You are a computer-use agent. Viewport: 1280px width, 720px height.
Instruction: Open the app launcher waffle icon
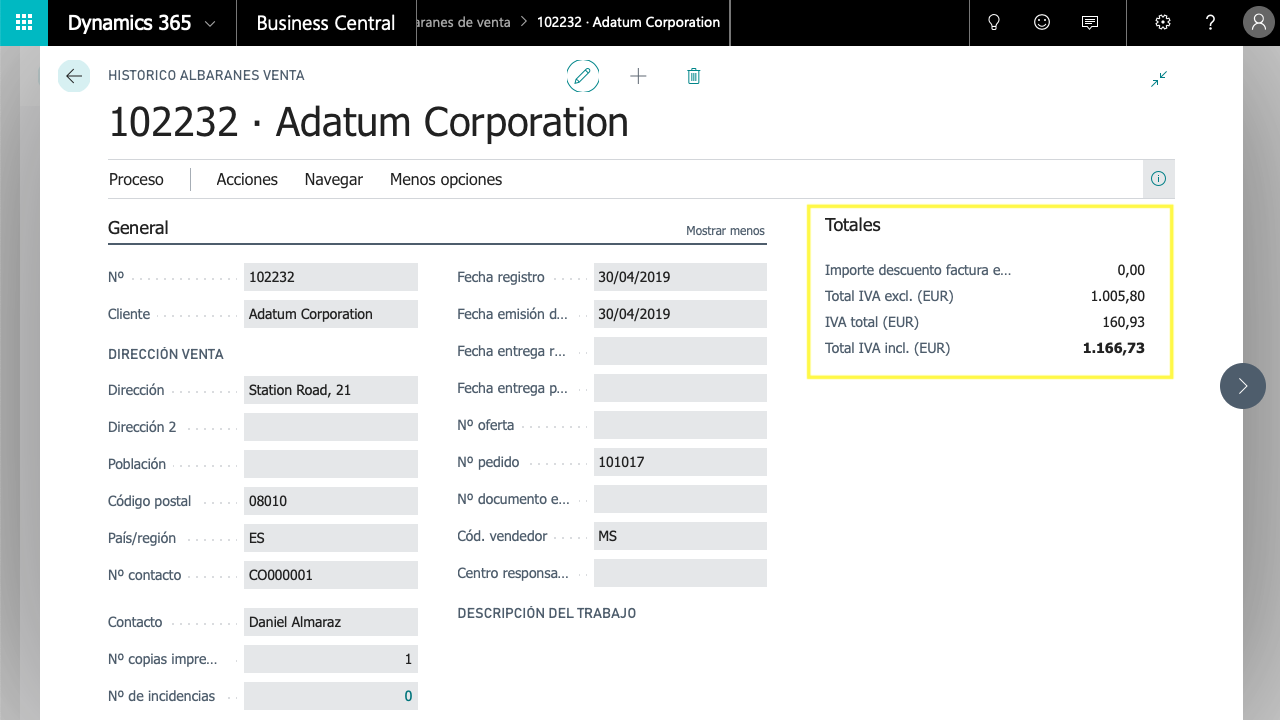(x=24, y=23)
